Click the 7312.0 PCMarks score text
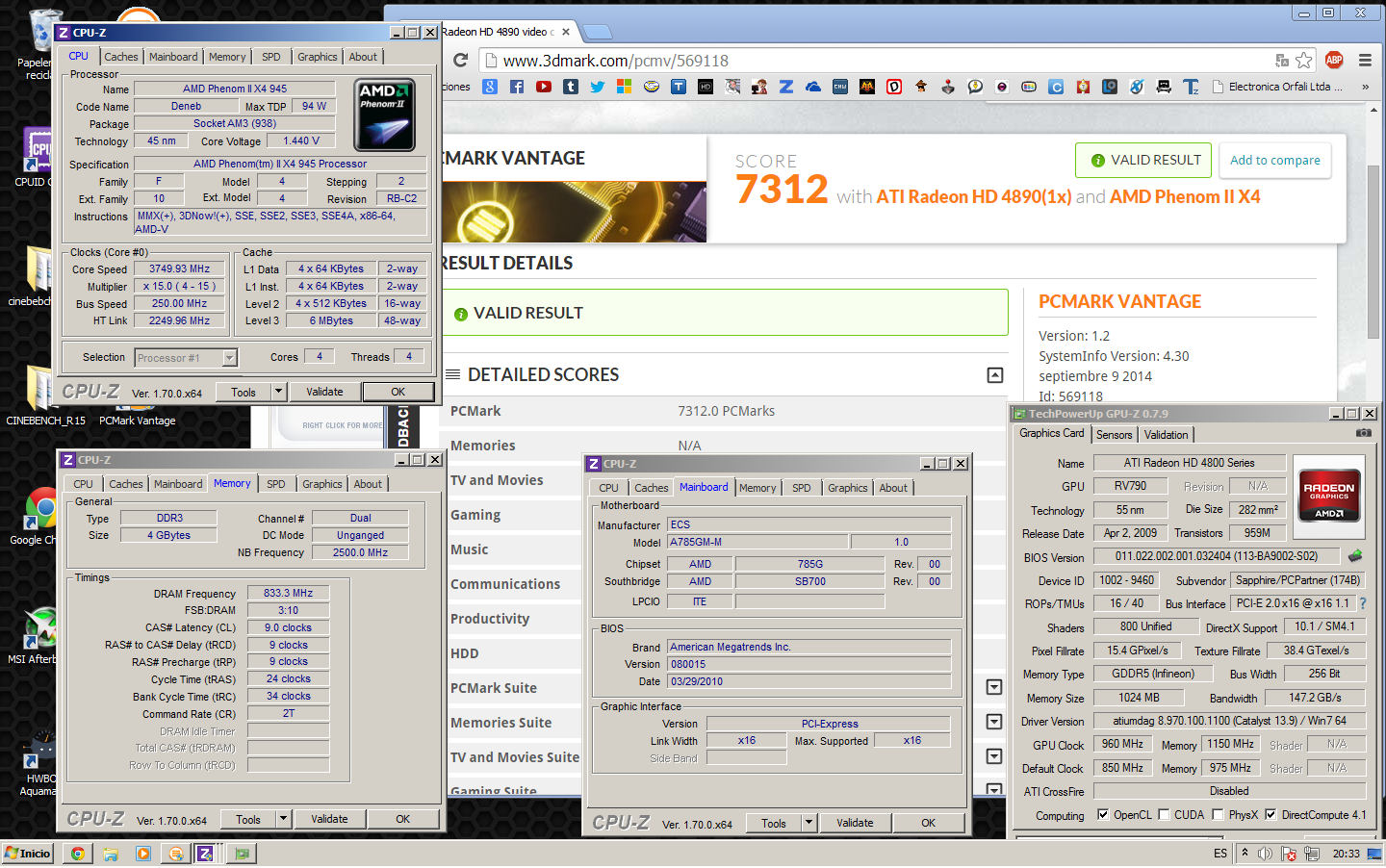This screenshot has width=1386, height=868. coord(726,411)
